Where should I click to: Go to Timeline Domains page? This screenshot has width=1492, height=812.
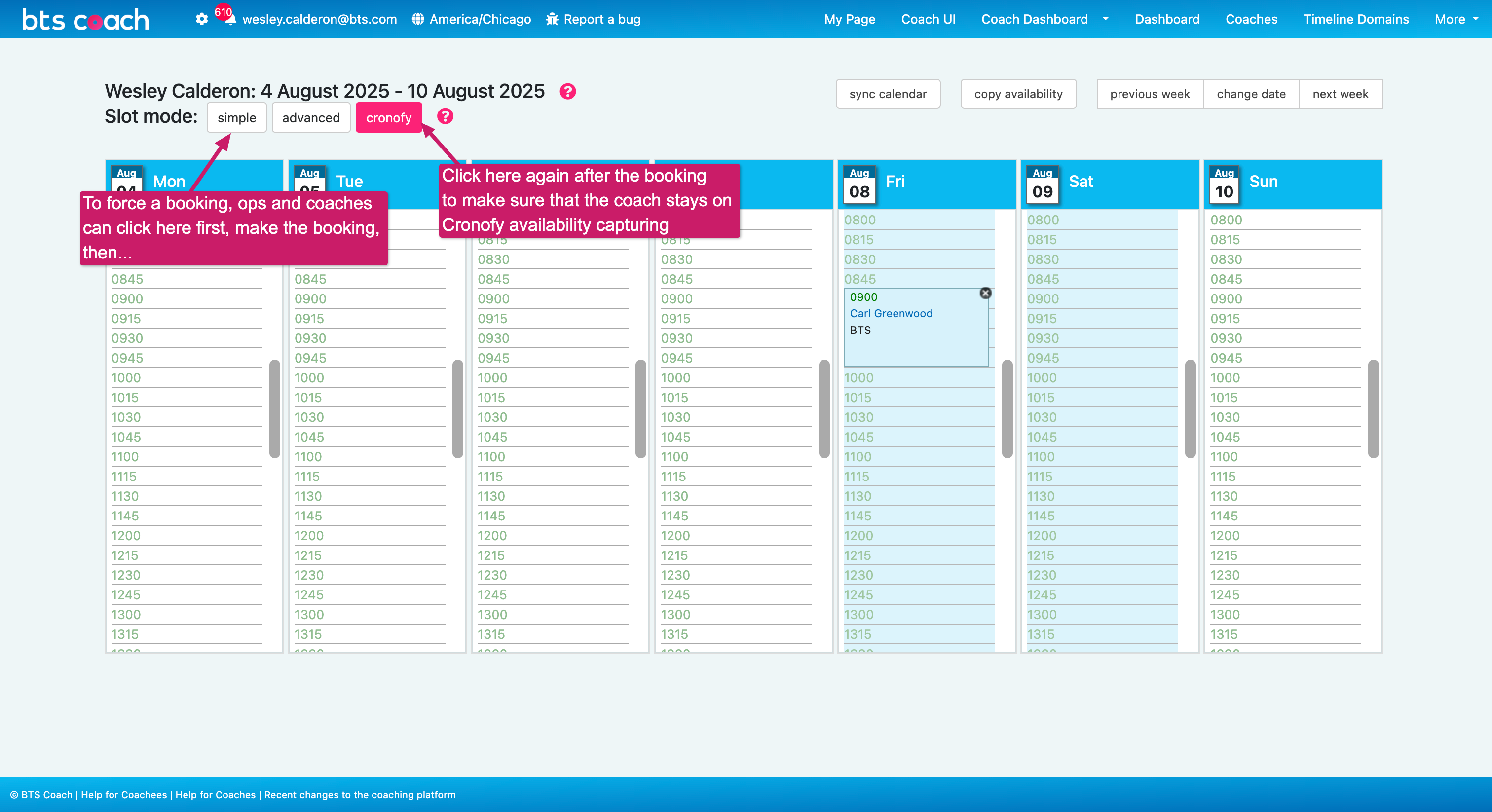[x=1356, y=19]
